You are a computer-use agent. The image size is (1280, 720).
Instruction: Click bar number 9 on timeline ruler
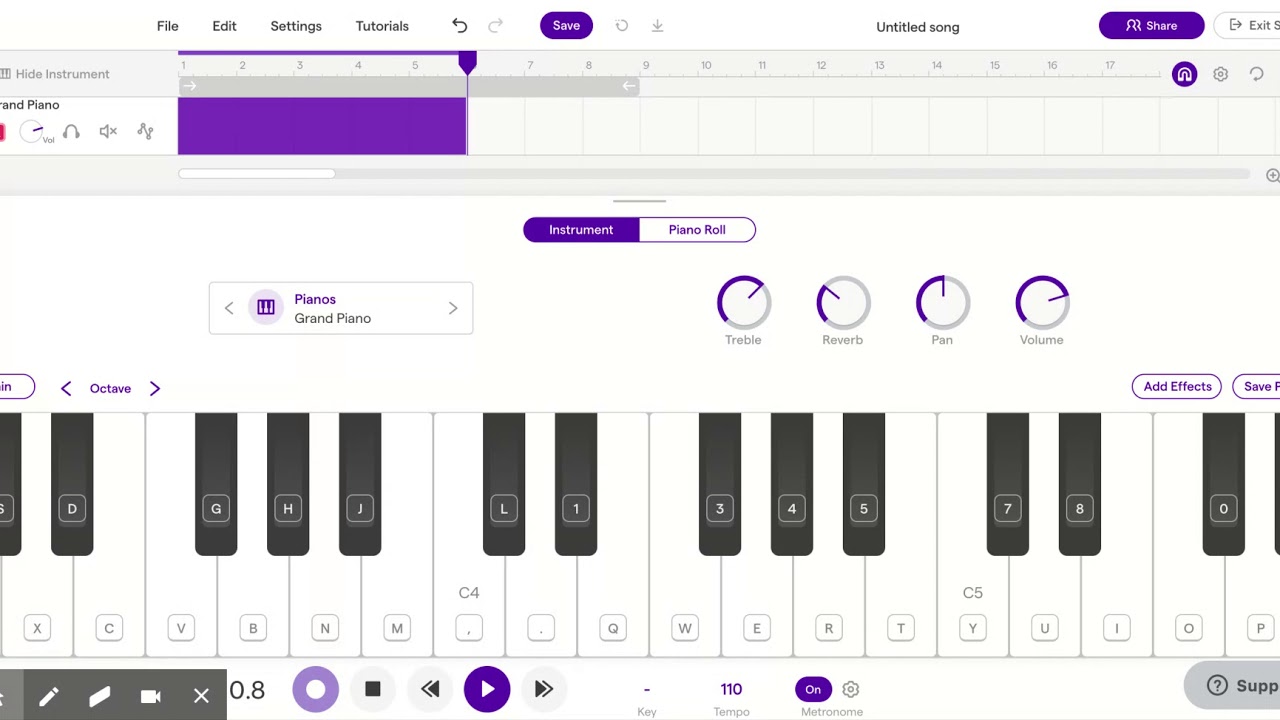(646, 65)
